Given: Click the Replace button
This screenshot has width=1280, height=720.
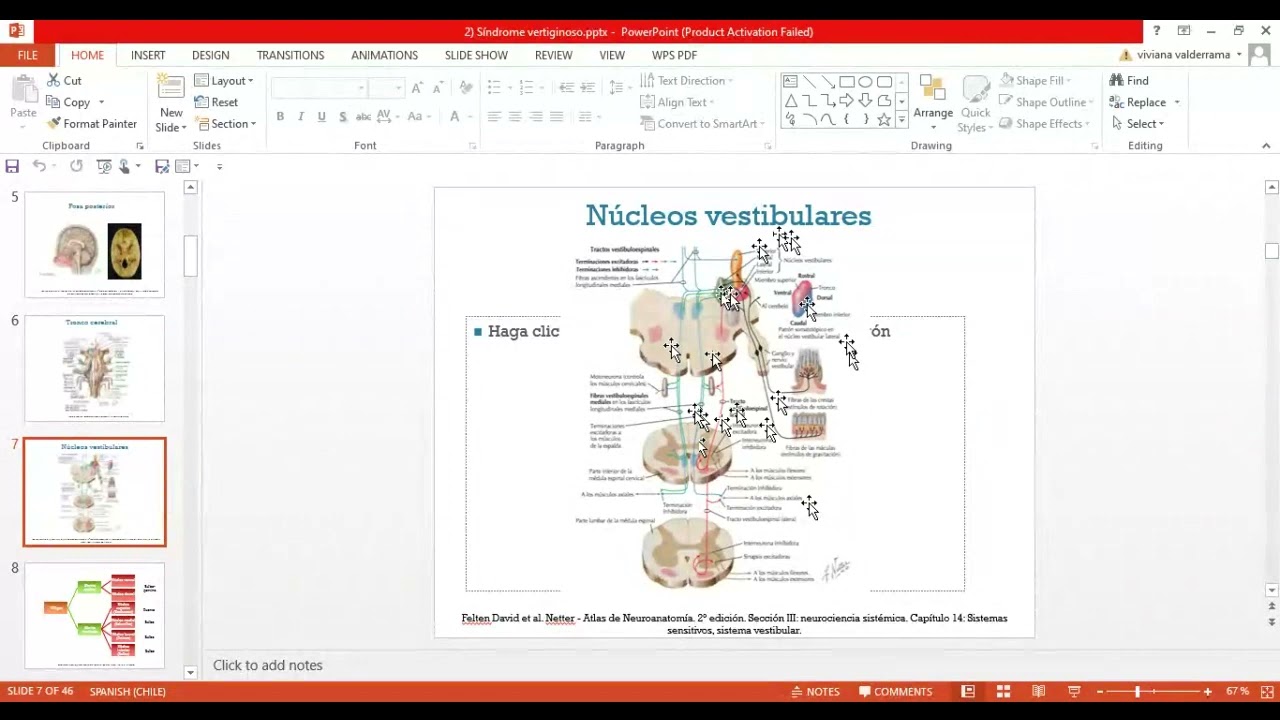Looking at the screenshot, I should [x=1144, y=102].
